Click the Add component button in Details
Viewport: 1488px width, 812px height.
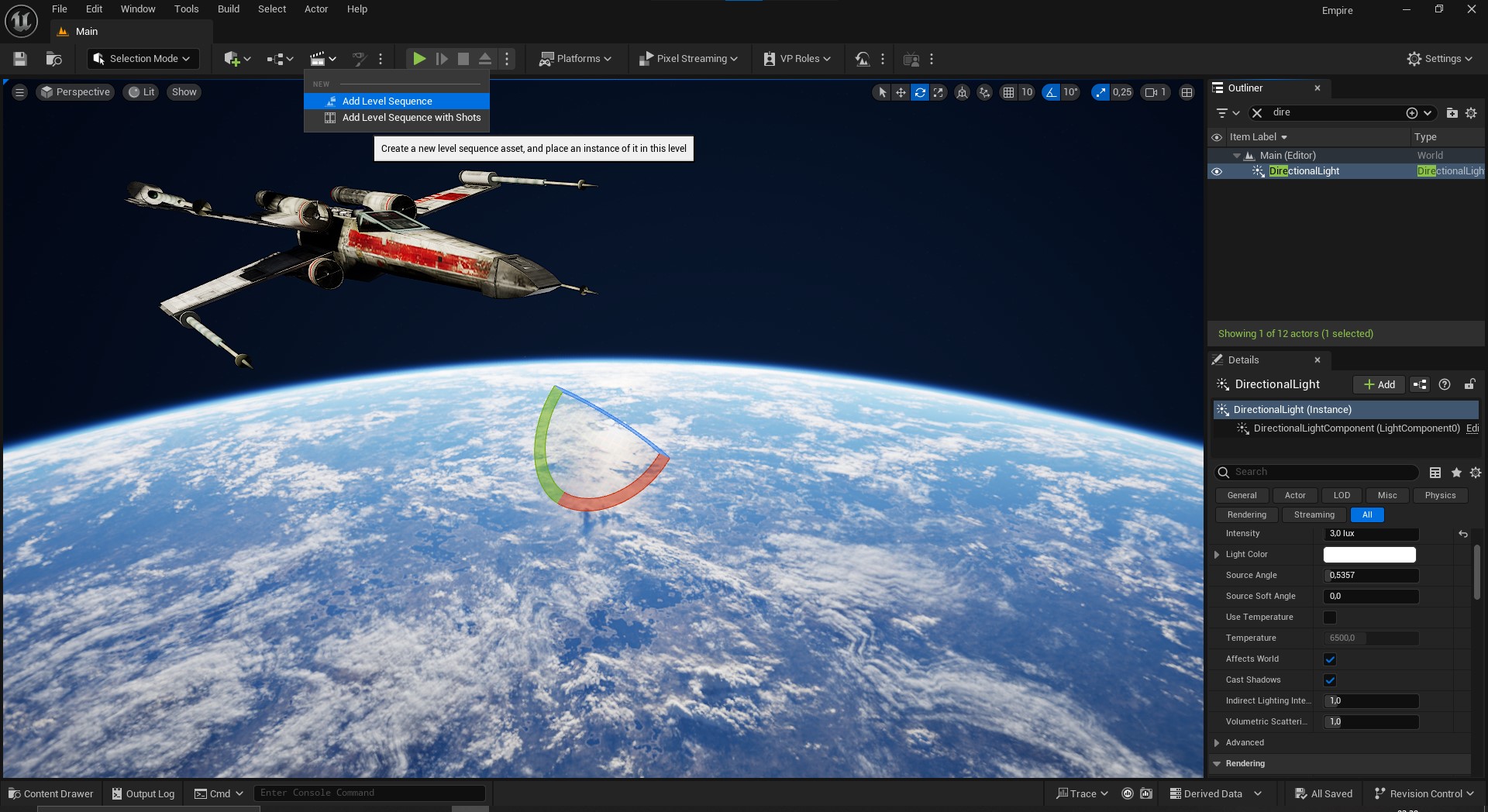pos(1379,384)
